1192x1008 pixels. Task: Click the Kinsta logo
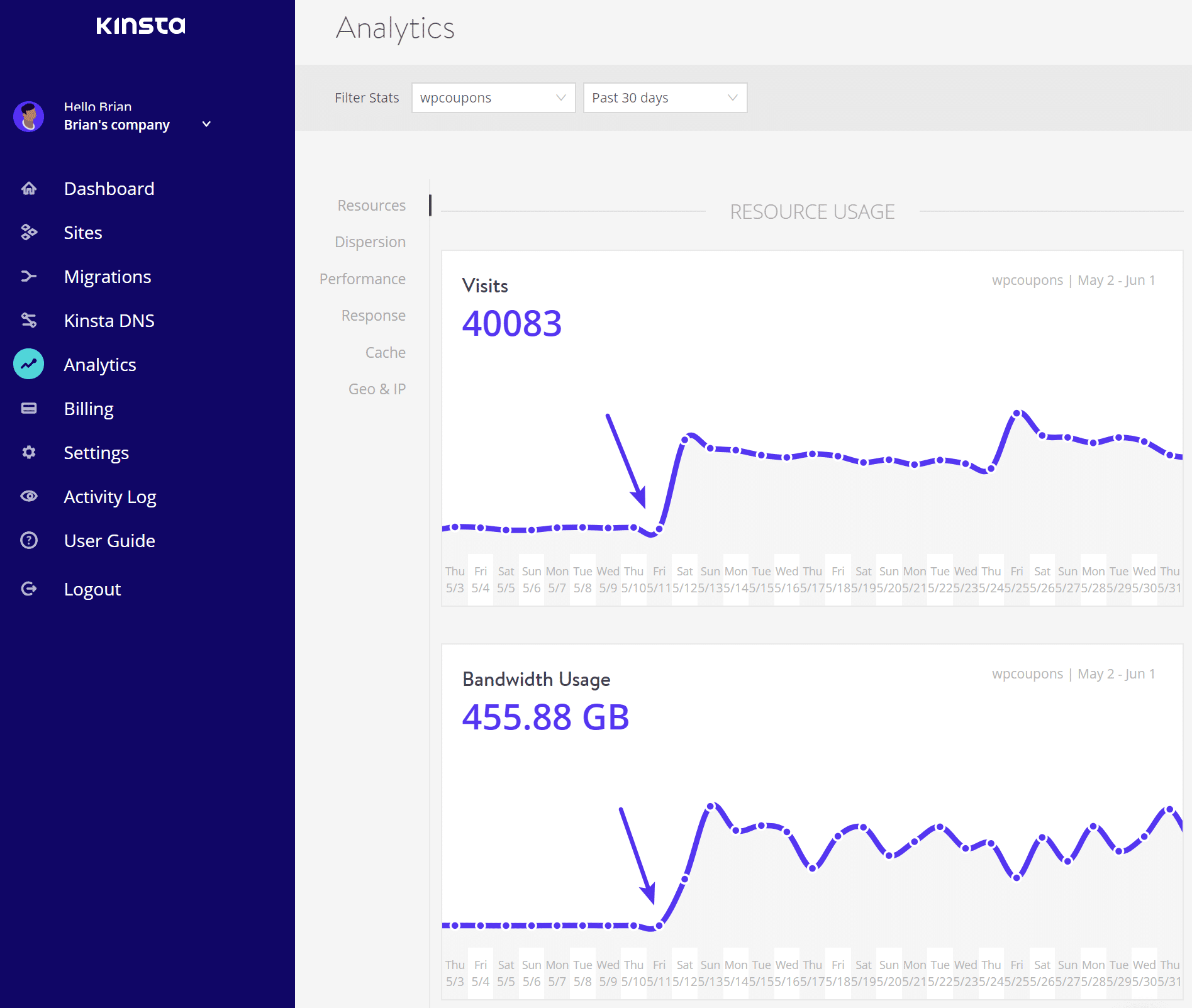(140, 26)
